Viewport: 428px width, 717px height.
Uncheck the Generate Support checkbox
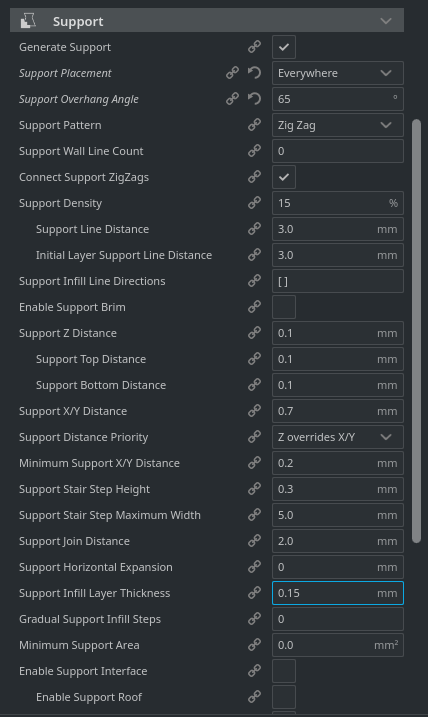click(284, 47)
